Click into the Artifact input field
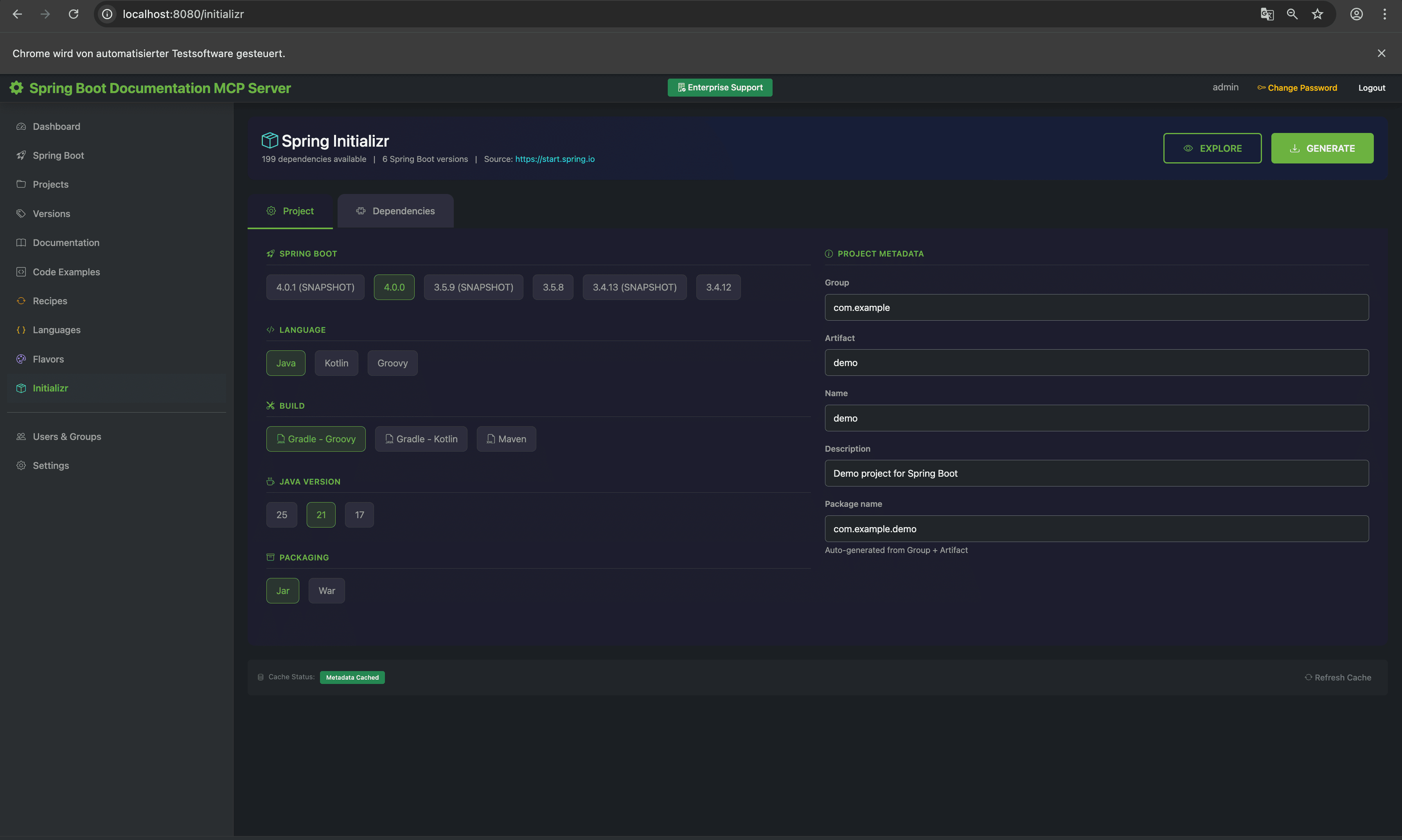This screenshot has height=840, width=1402. pyautogui.click(x=1096, y=363)
